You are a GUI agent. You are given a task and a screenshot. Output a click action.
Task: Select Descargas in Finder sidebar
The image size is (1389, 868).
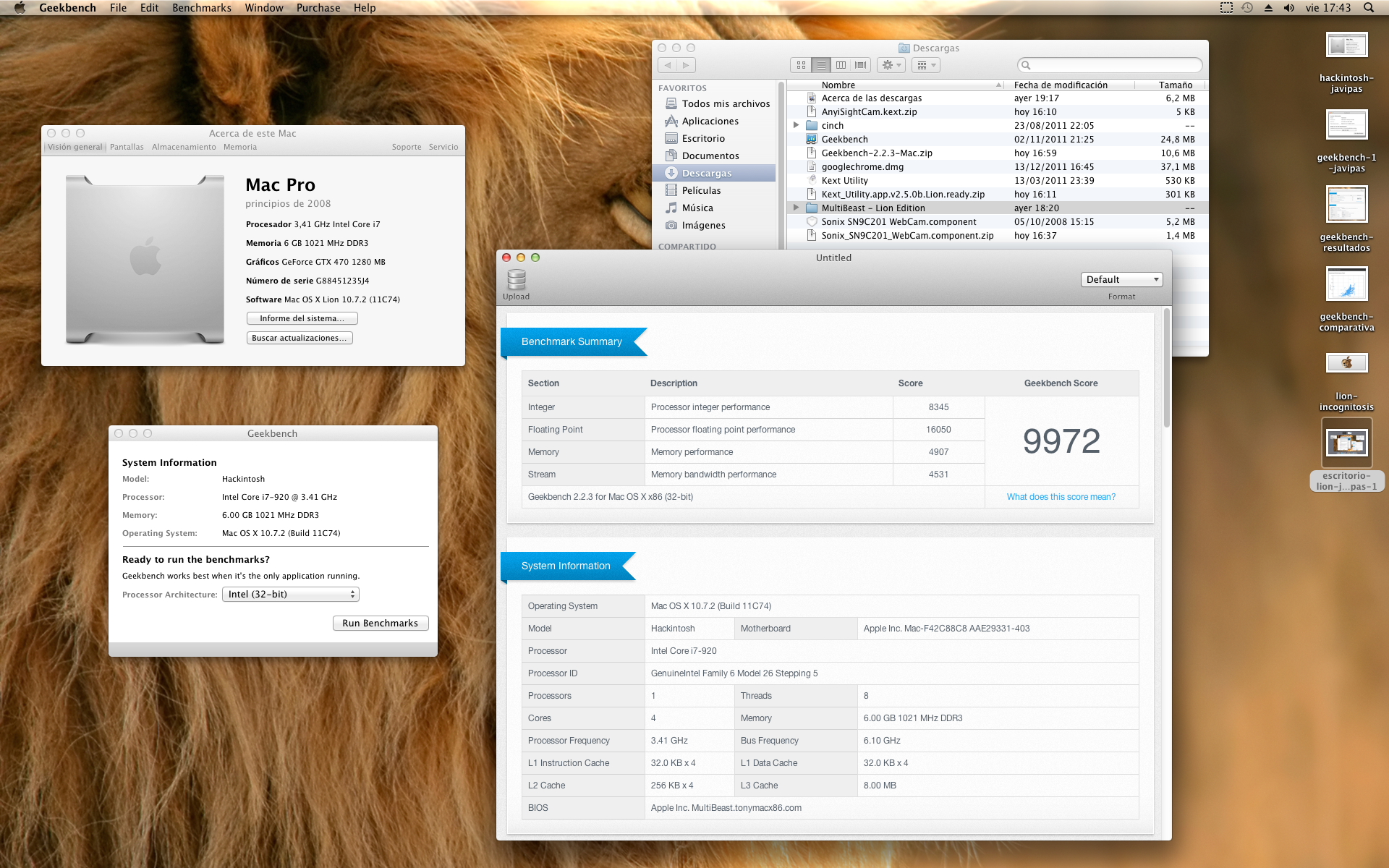click(x=714, y=173)
